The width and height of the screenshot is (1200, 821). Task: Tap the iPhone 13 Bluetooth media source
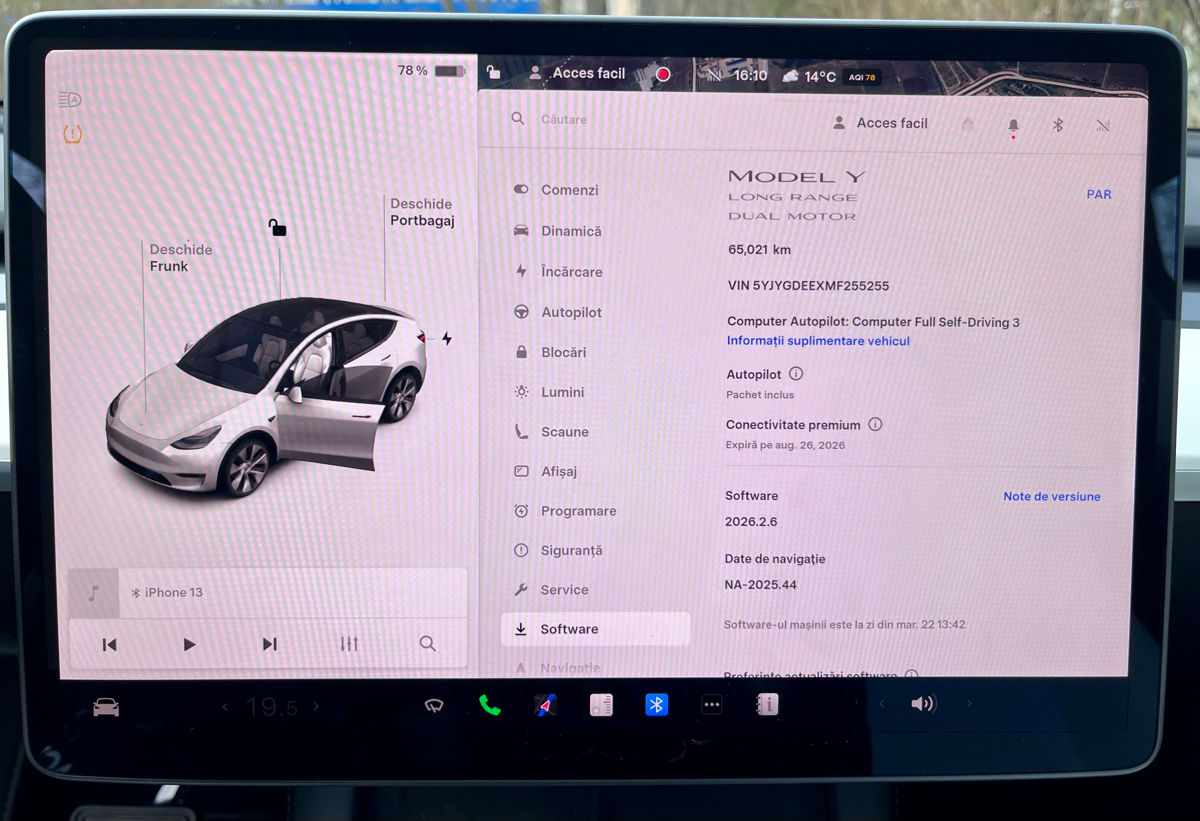pyautogui.click(x=168, y=592)
